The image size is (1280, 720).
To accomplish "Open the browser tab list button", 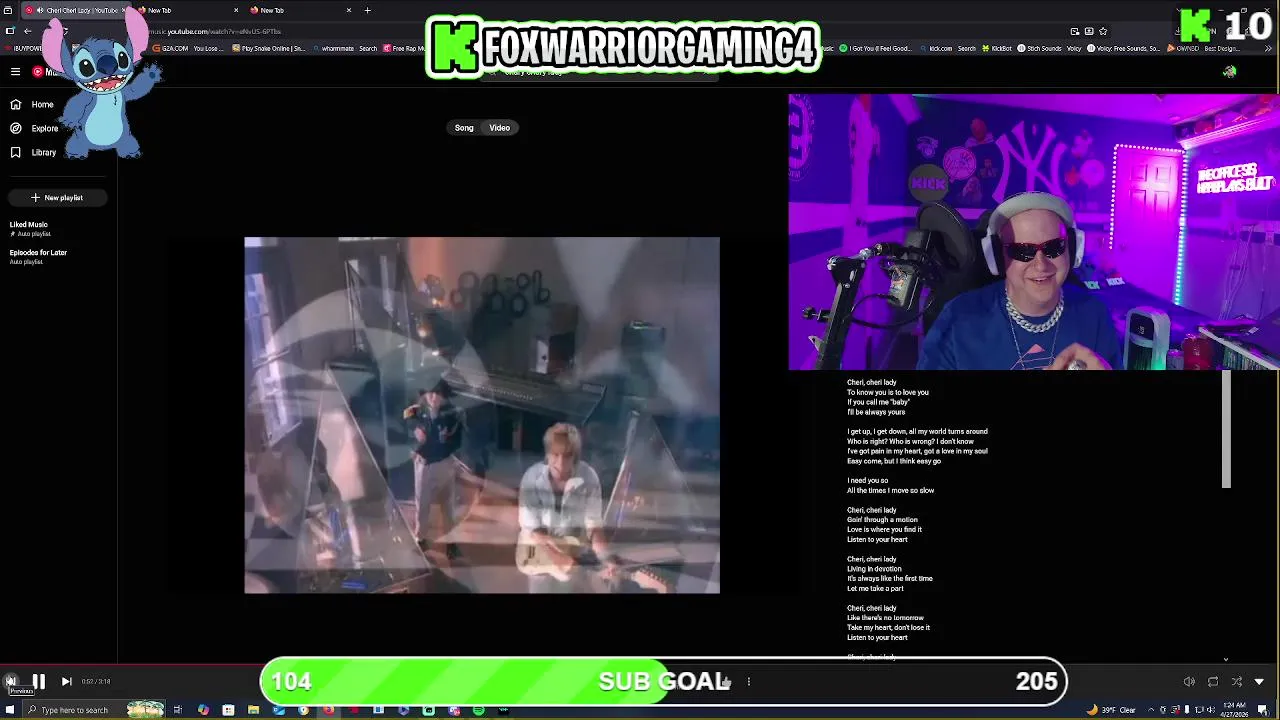I will [x=8, y=10].
